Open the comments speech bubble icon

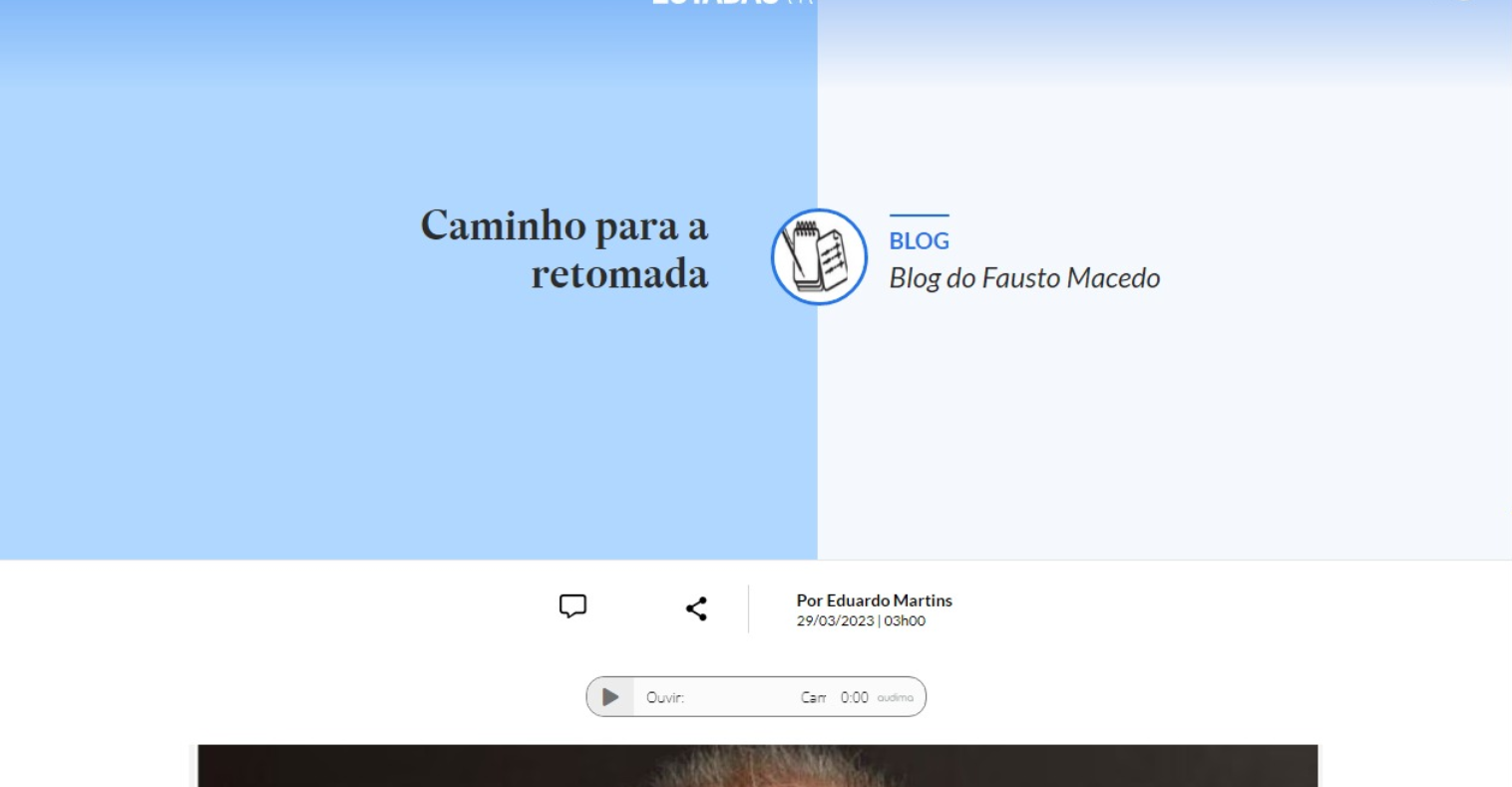(x=572, y=606)
